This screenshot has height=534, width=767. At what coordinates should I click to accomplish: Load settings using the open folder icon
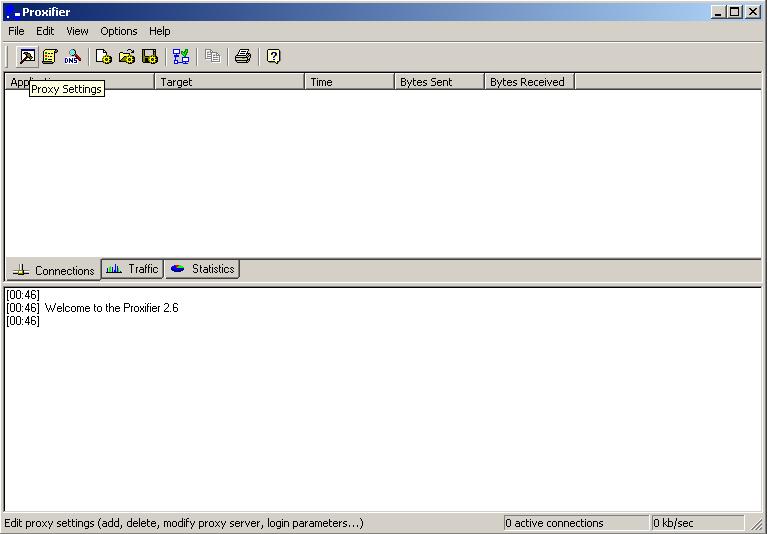pos(127,57)
